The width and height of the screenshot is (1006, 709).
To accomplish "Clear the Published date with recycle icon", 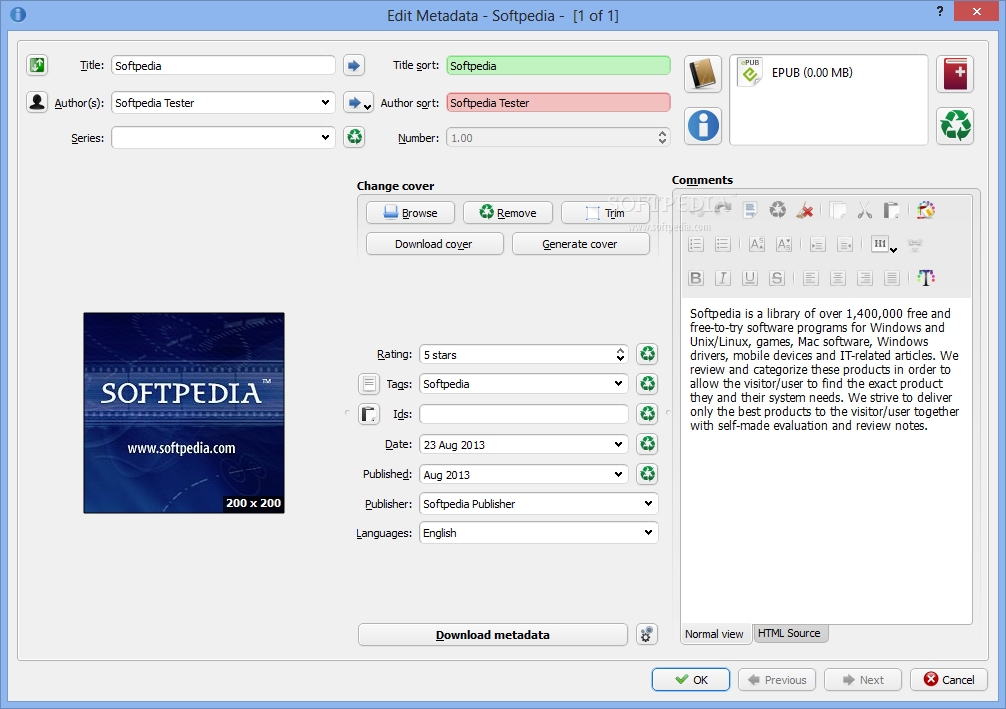I will pyautogui.click(x=647, y=474).
